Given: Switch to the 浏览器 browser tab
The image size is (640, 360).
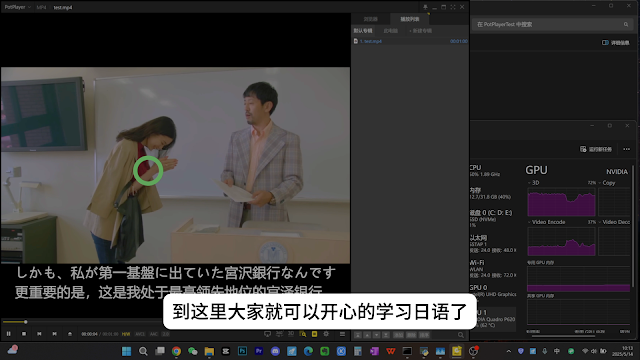Looking at the screenshot, I should pos(371,19).
